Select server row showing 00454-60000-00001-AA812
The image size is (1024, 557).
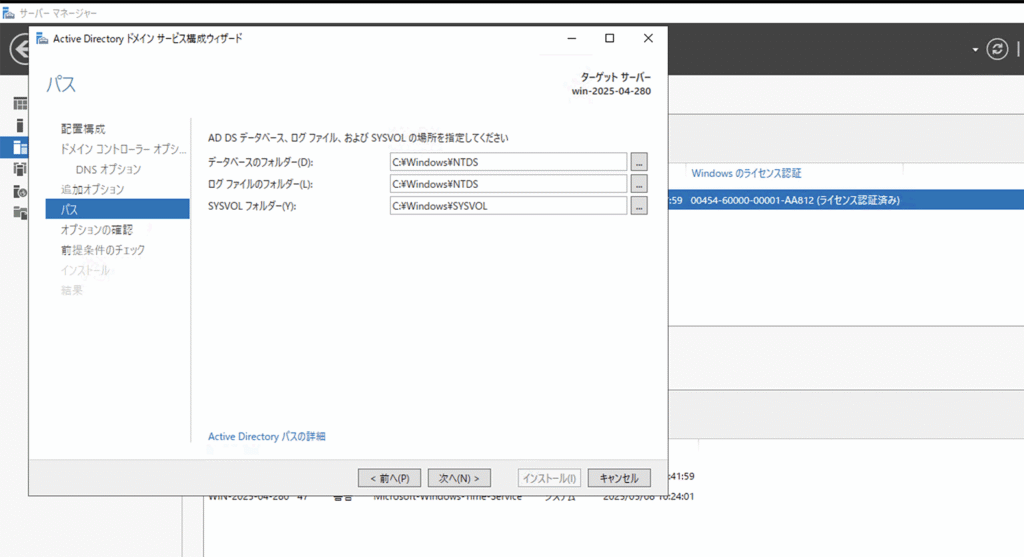[x=846, y=200]
